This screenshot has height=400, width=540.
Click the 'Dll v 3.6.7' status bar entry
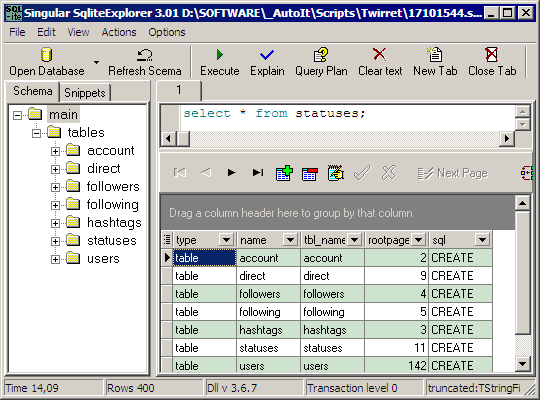pyautogui.click(x=254, y=388)
